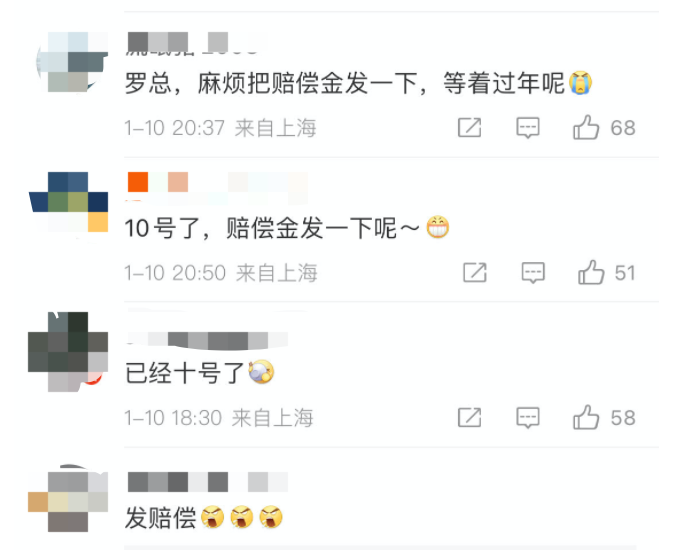Like the comment with 58 likes
This screenshot has width=674, height=550.
pos(586,418)
